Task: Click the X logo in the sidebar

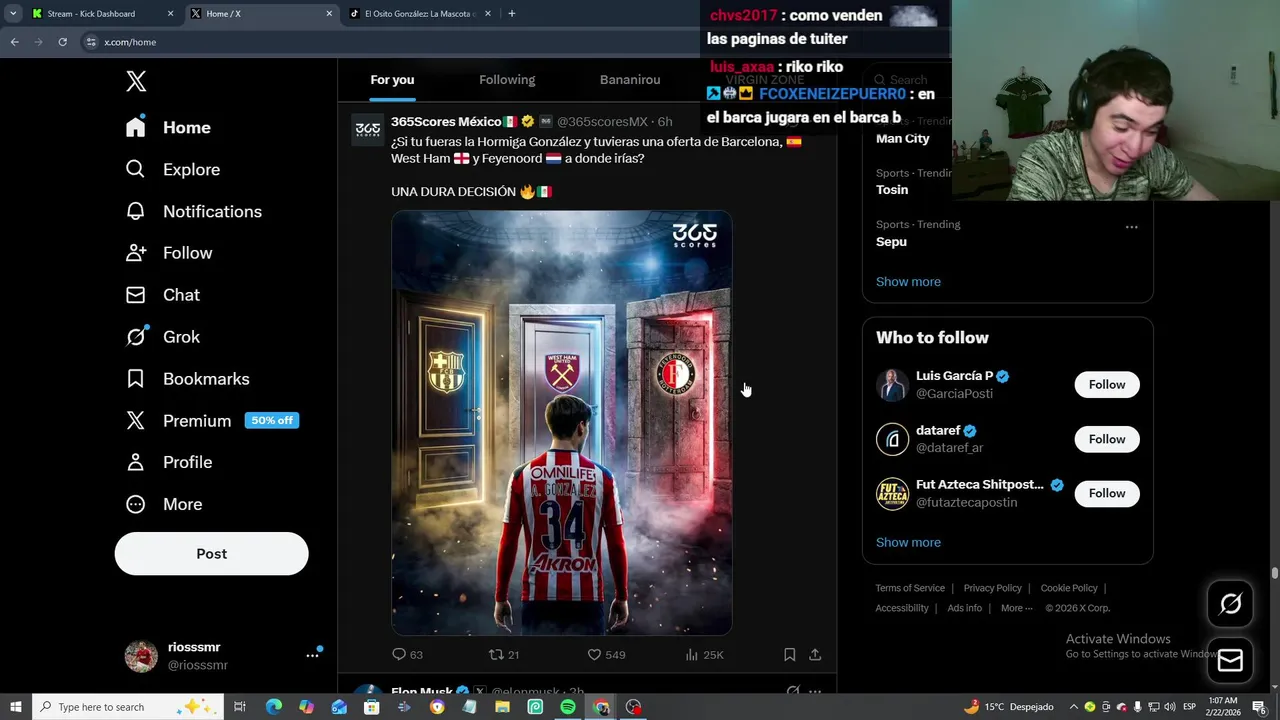Action: tap(136, 81)
